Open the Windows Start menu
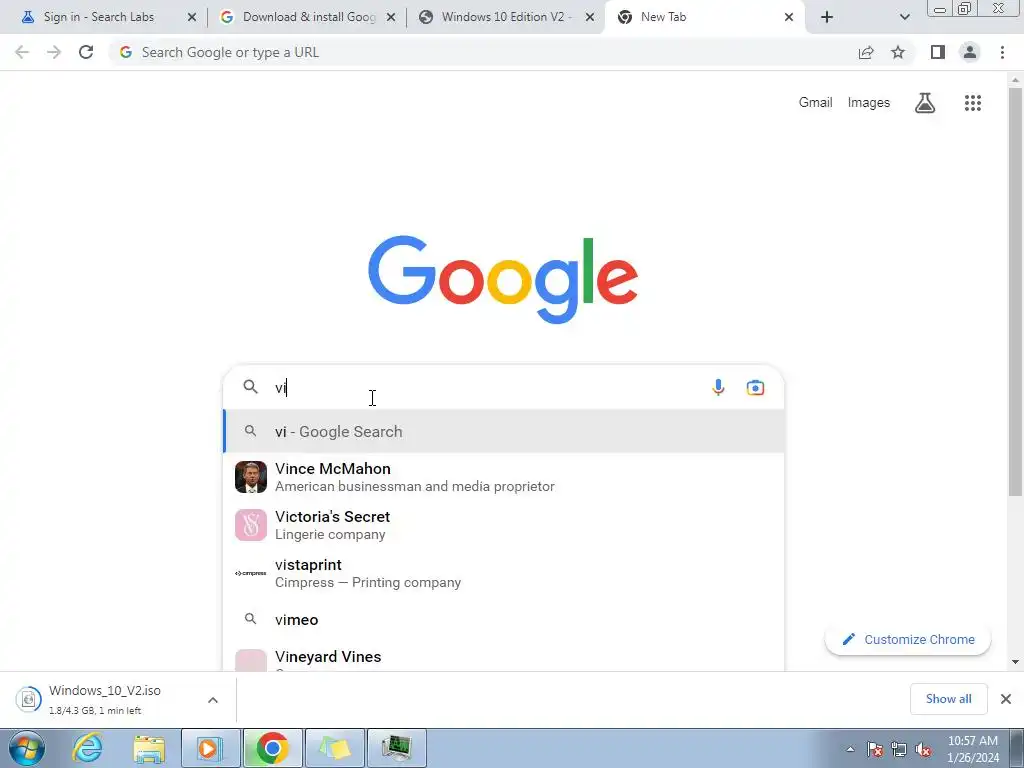 click(27, 748)
